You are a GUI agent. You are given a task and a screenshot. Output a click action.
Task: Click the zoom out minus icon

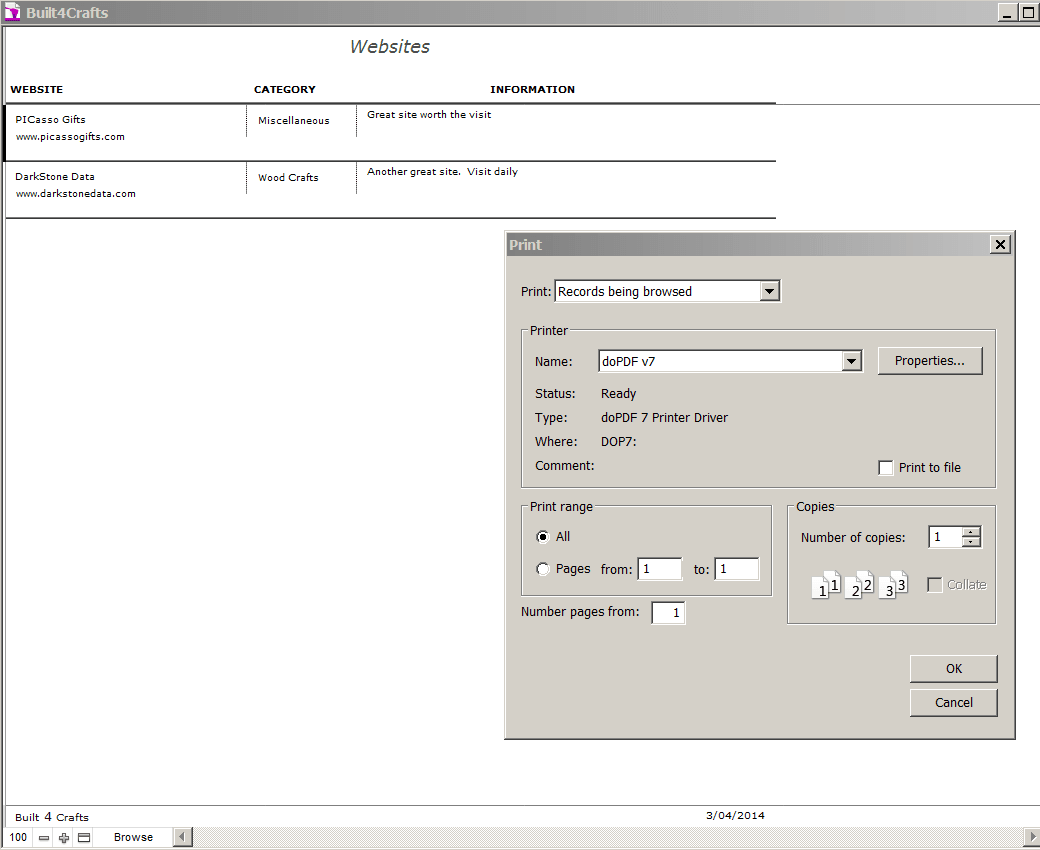tap(44, 838)
